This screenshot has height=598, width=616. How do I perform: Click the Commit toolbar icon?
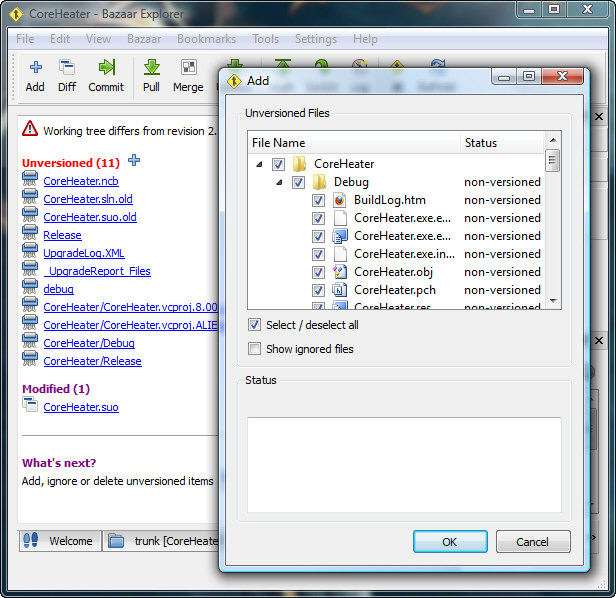[106, 69]
